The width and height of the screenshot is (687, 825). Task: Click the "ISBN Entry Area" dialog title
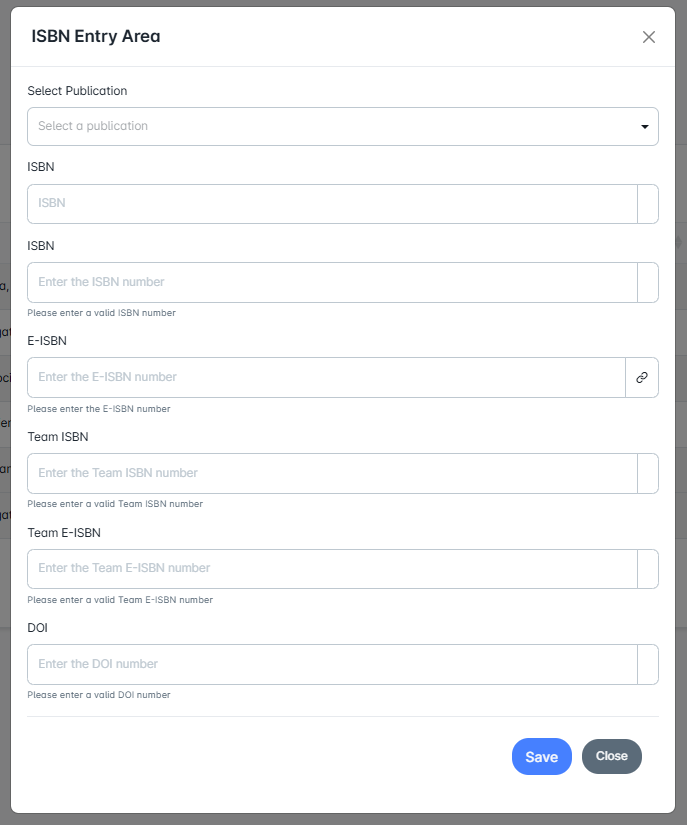point(96,37)
